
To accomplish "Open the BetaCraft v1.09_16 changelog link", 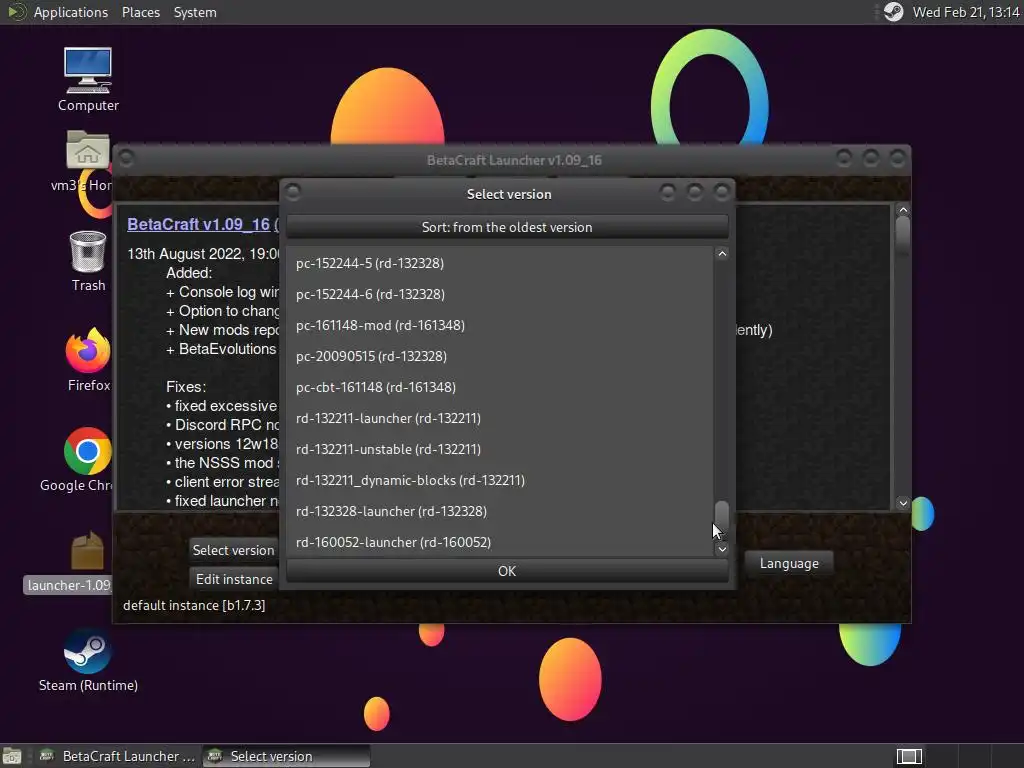I will 199,225.
